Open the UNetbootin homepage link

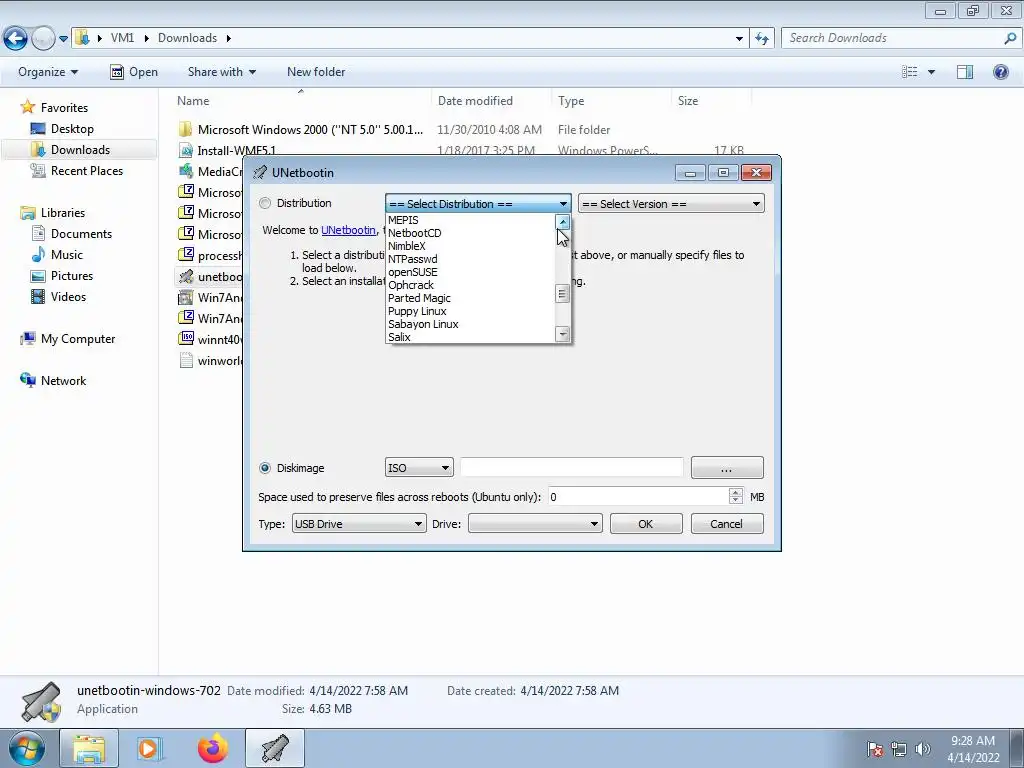click(348, 230)
